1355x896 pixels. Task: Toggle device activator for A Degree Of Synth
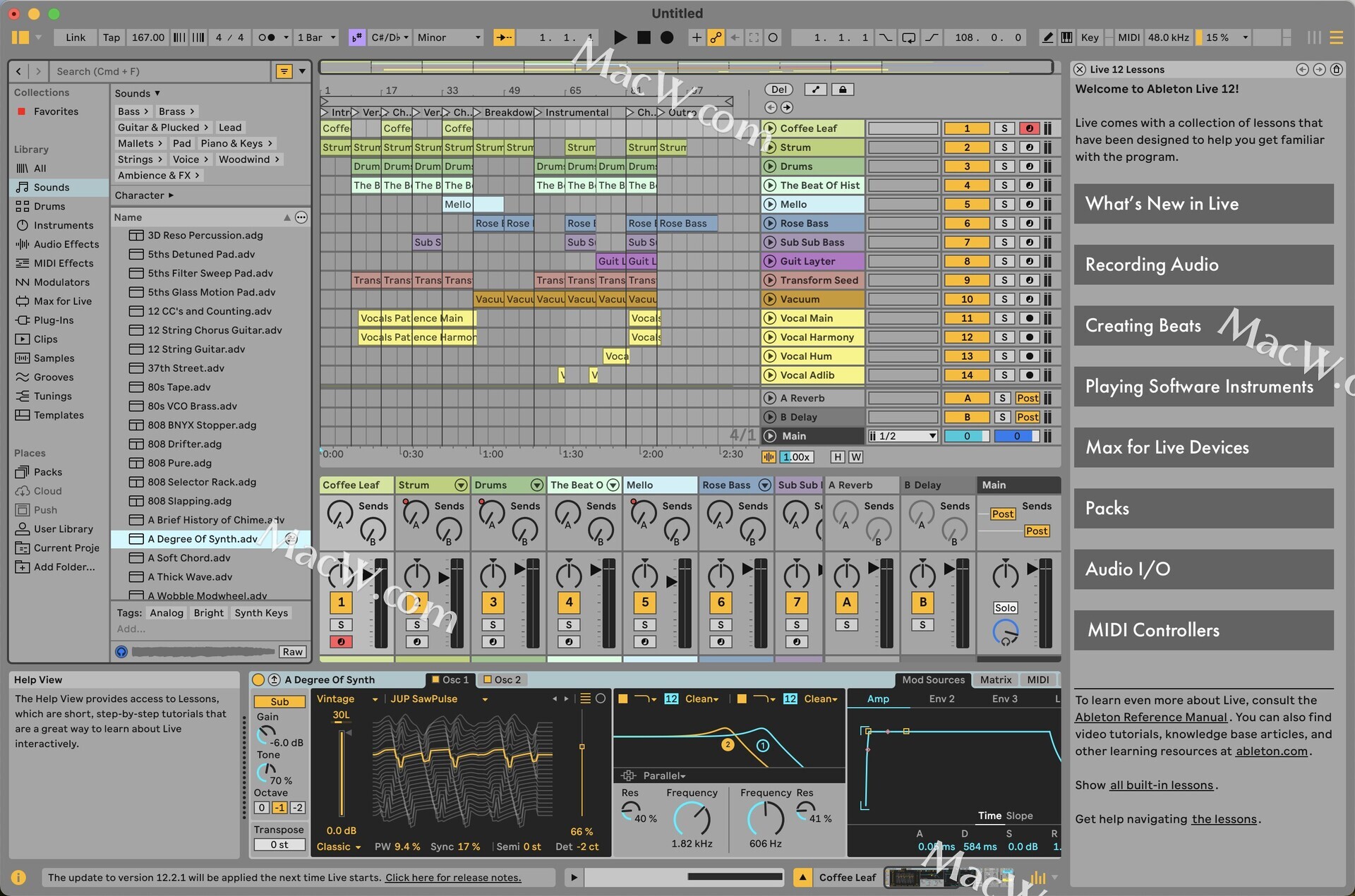[258, 679]
